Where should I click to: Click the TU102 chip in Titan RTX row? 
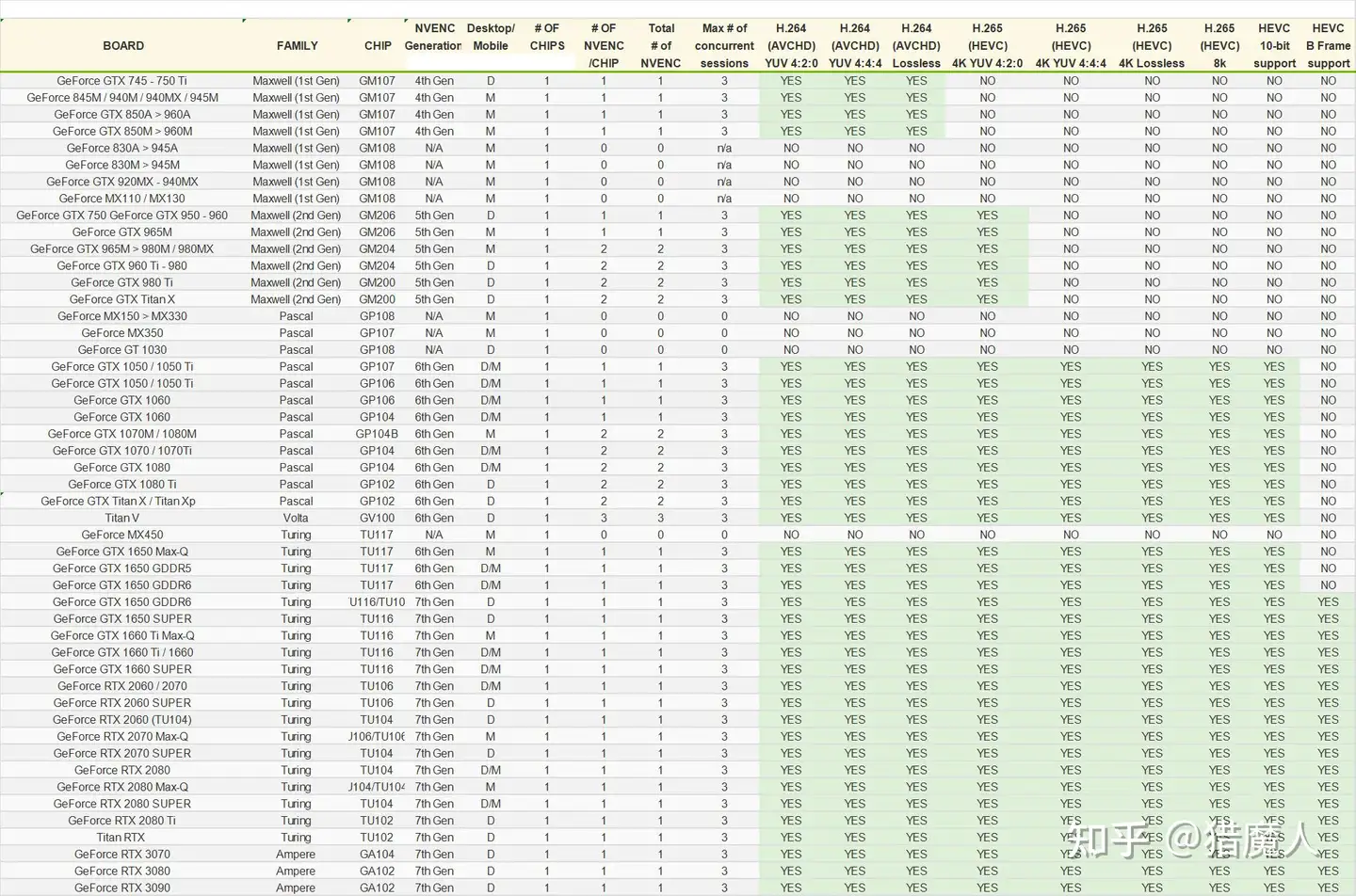click(x=377, y=839)
